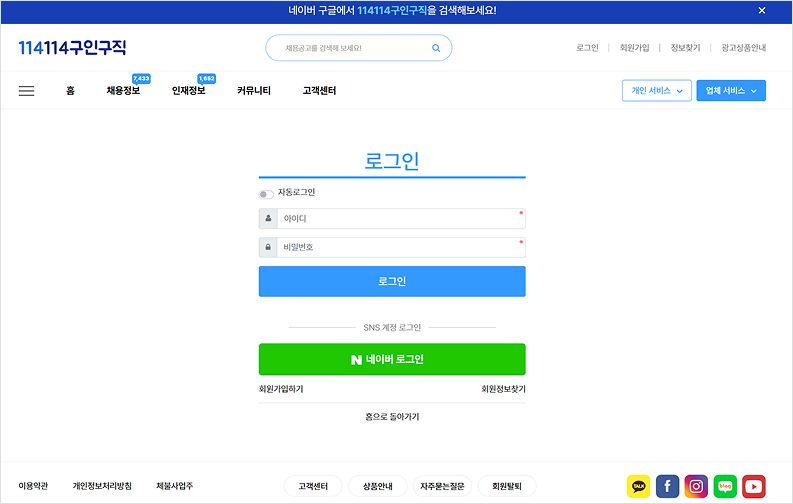This screenshot has width=793, height=504.
Task: Open the 커뮤니티 menu
Action: click(254, 91)
